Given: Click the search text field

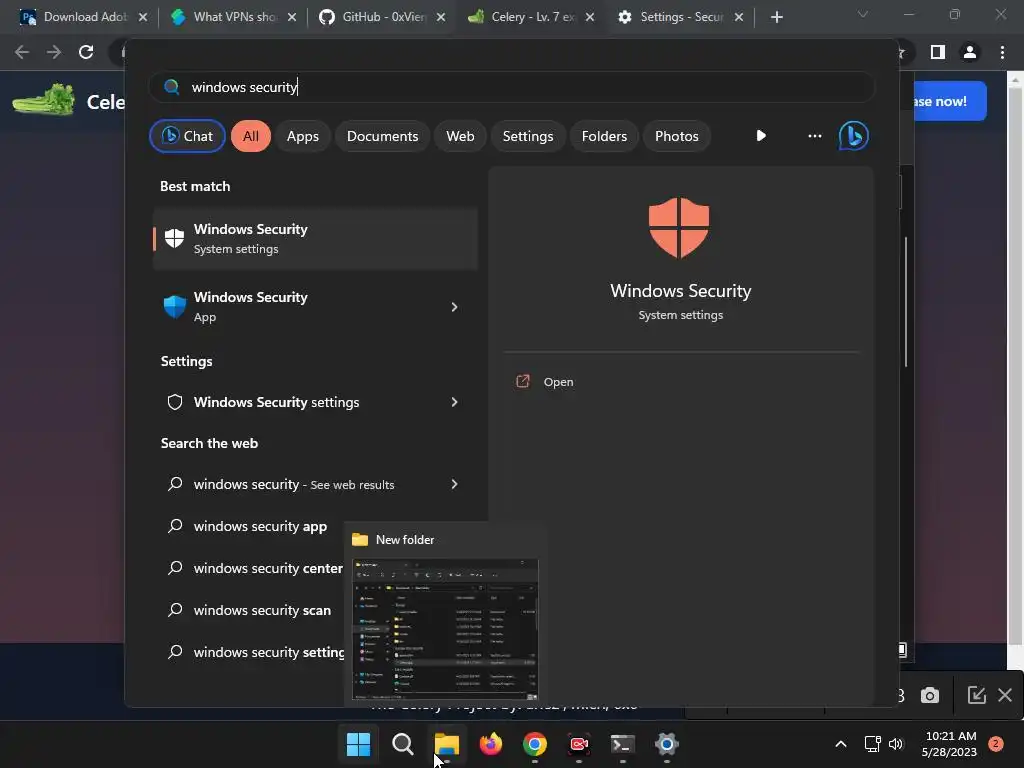Looking at the screenshot, I should tap(511, 87).
